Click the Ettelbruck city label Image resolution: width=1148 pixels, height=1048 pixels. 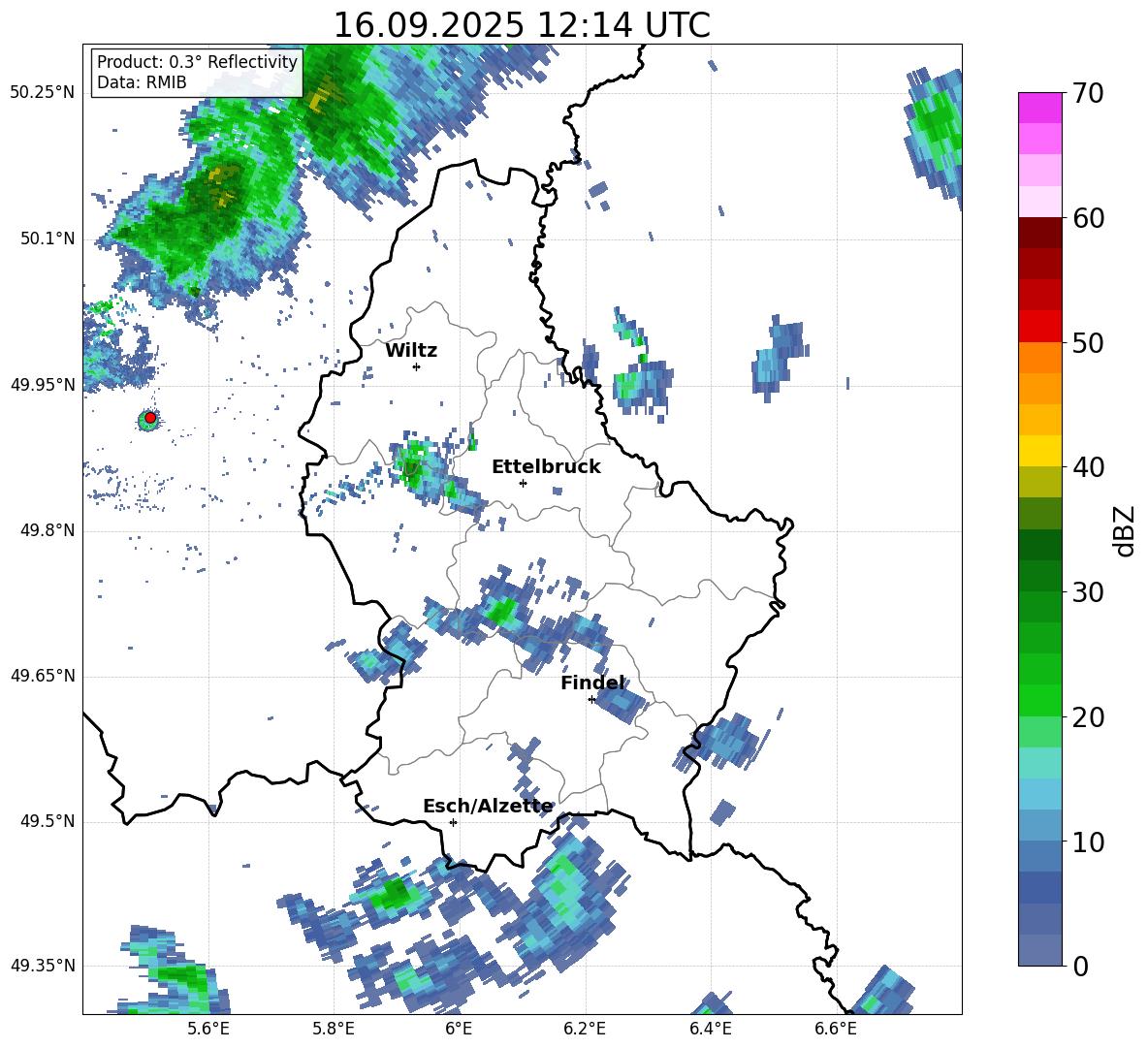point(546,467)
